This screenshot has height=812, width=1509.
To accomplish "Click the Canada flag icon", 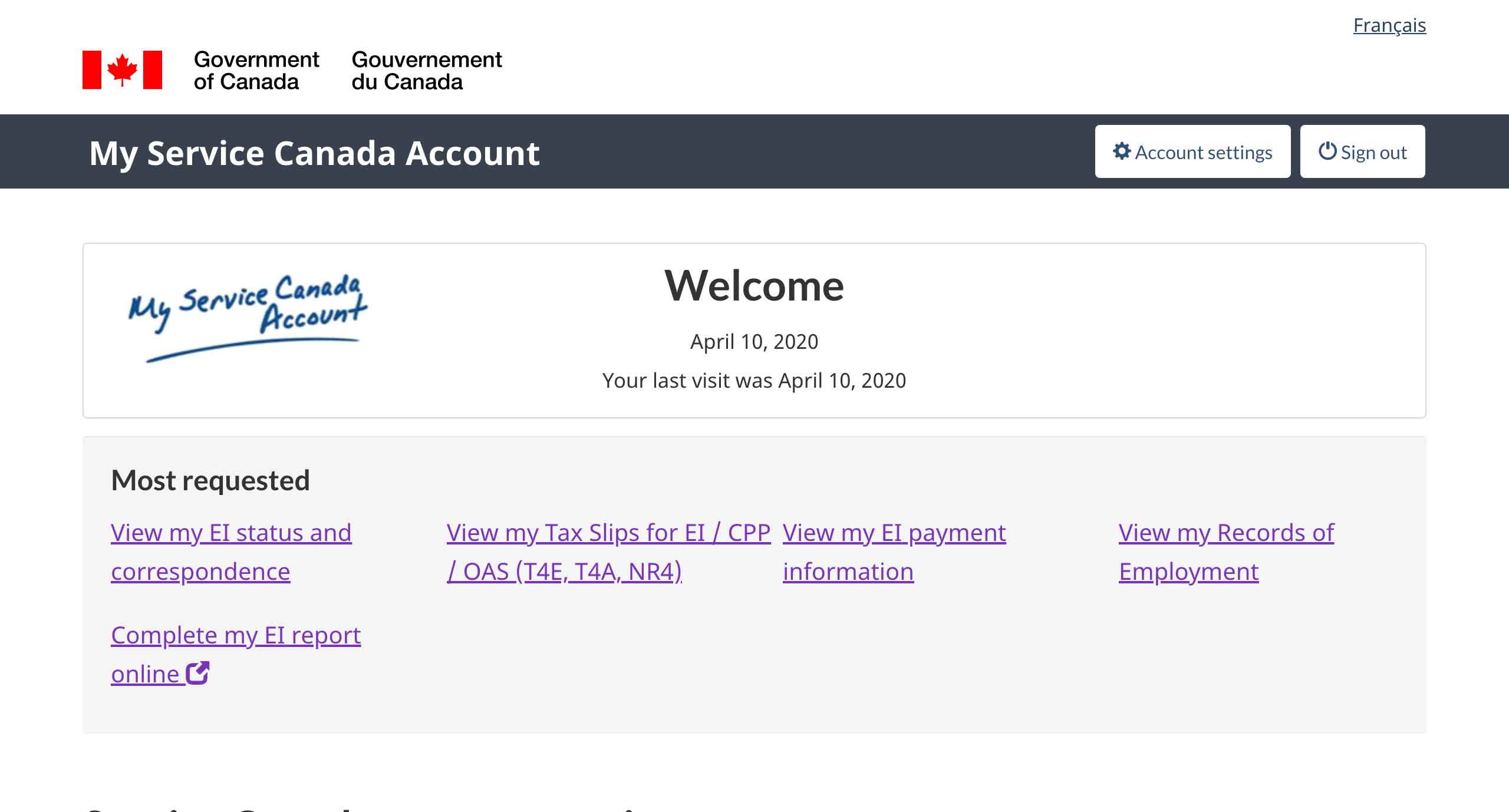I will click(122, 70).
